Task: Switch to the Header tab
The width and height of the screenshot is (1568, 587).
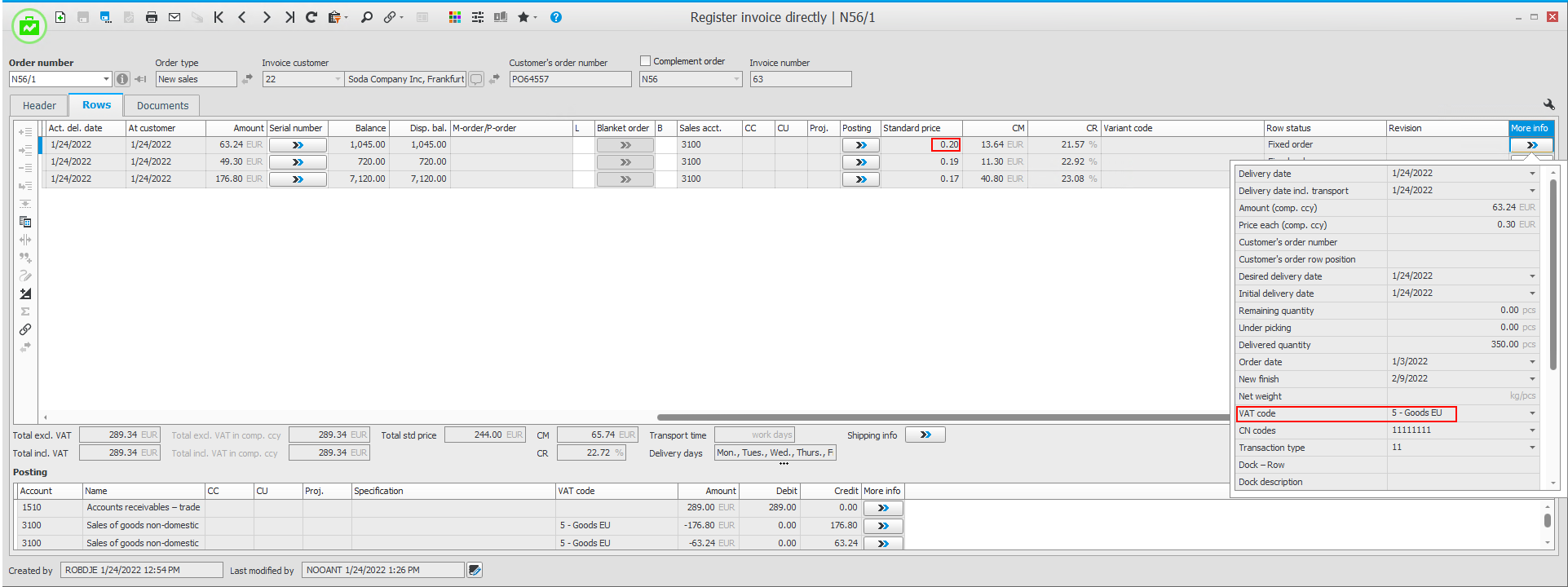Action: [39, 105]
